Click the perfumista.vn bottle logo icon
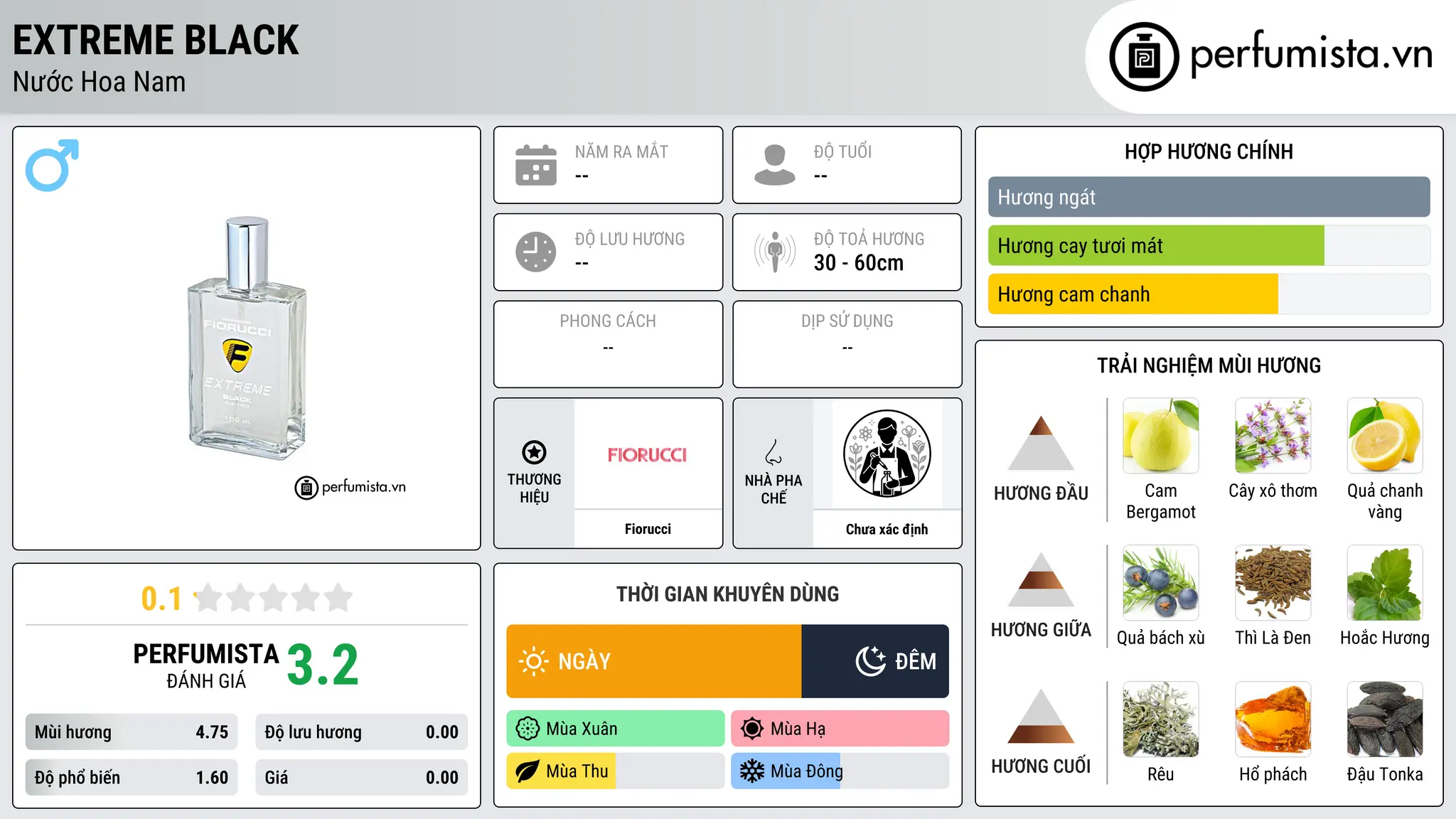Screen dimensions: 1456x819 1144,57
